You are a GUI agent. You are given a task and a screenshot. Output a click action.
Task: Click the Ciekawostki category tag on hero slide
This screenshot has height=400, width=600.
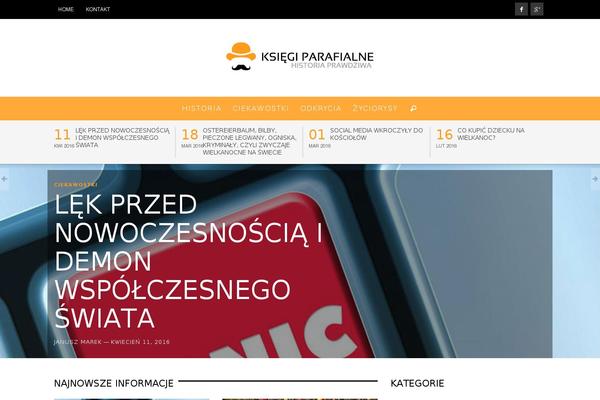(76, 184)
